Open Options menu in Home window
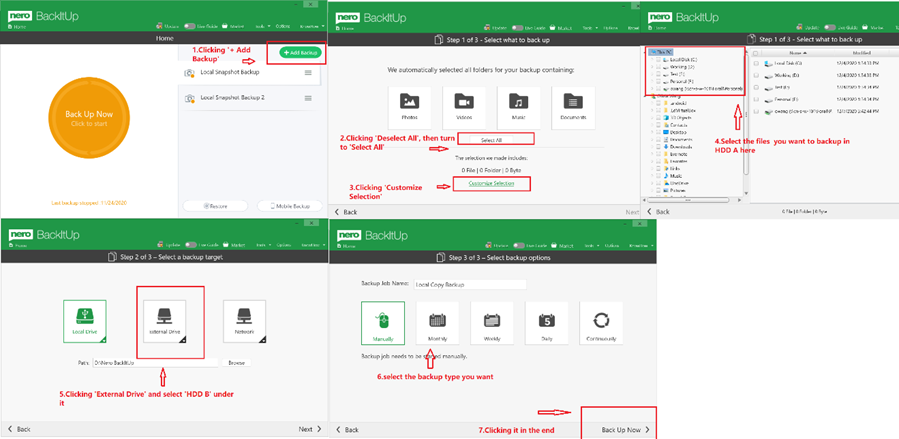 tap(283, 26)
